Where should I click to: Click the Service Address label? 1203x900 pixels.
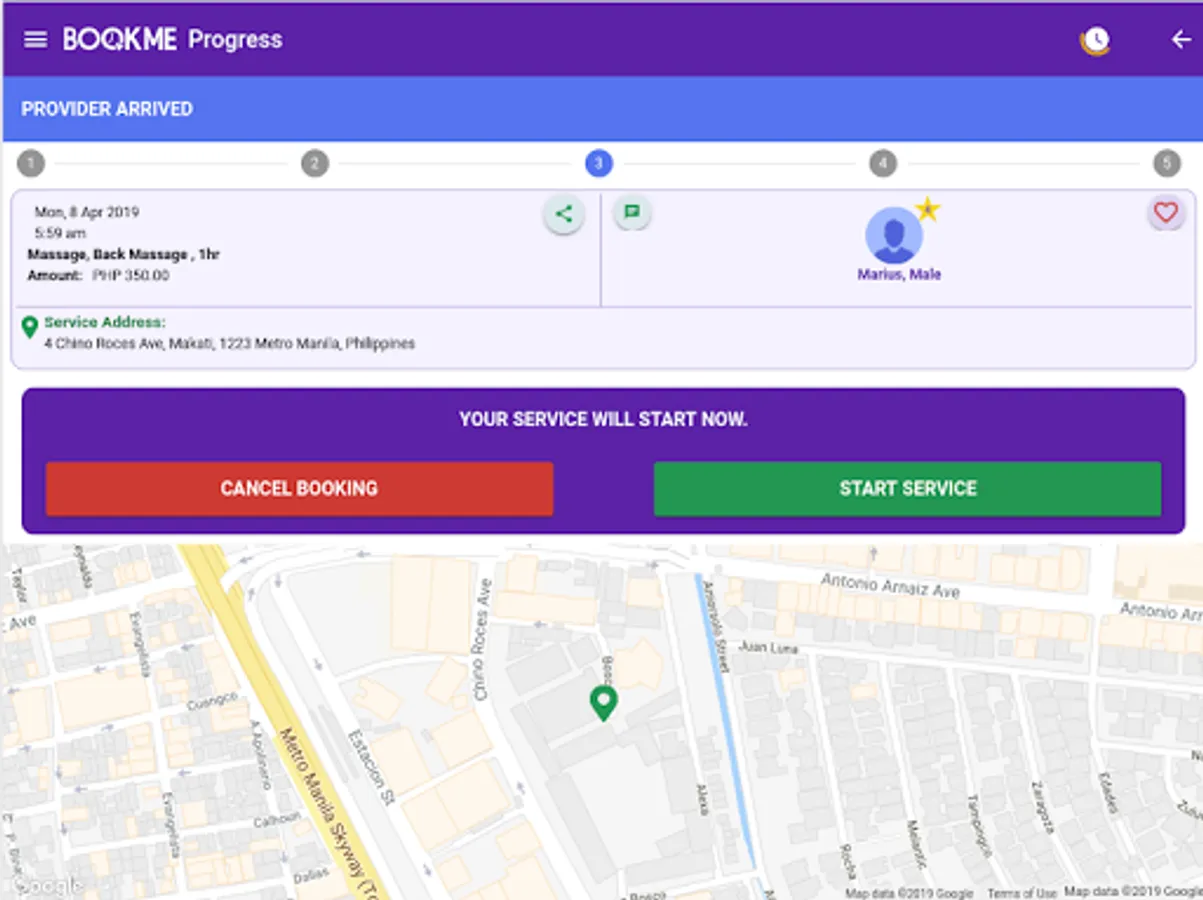tap(105, 323)
